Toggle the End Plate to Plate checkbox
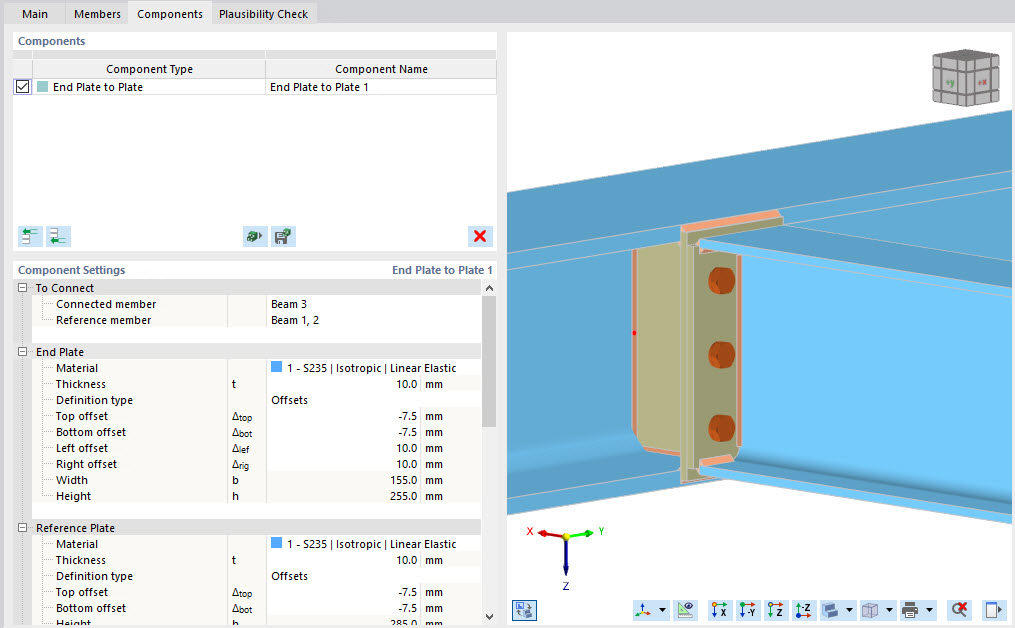This screenshot has height=628, width=1015. pos(22,86)
